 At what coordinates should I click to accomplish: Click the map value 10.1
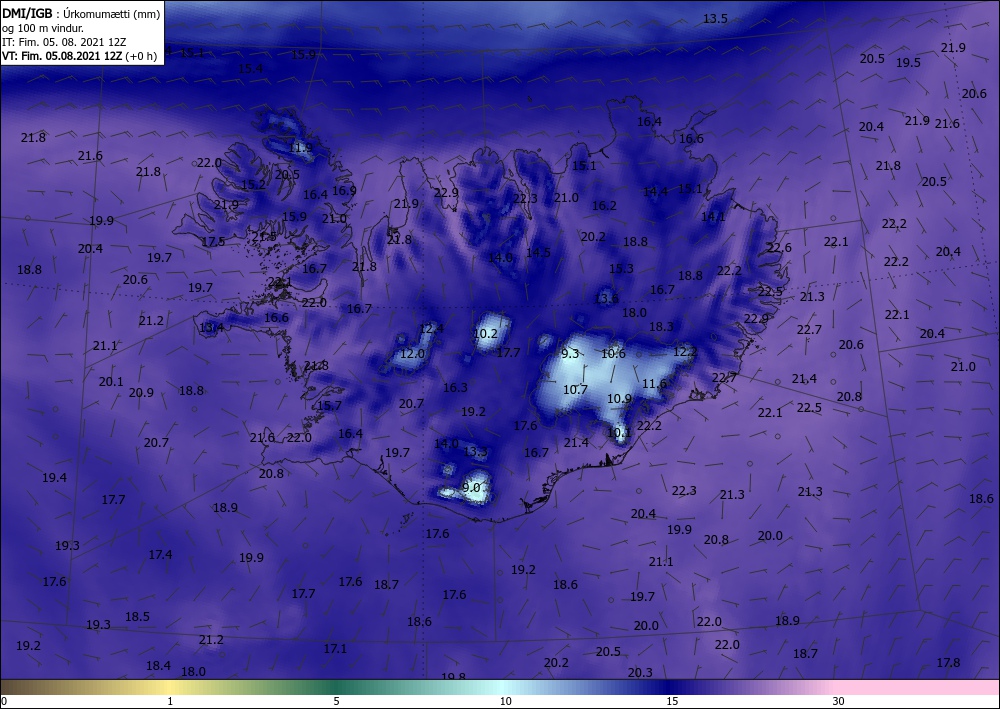[619, 432]
